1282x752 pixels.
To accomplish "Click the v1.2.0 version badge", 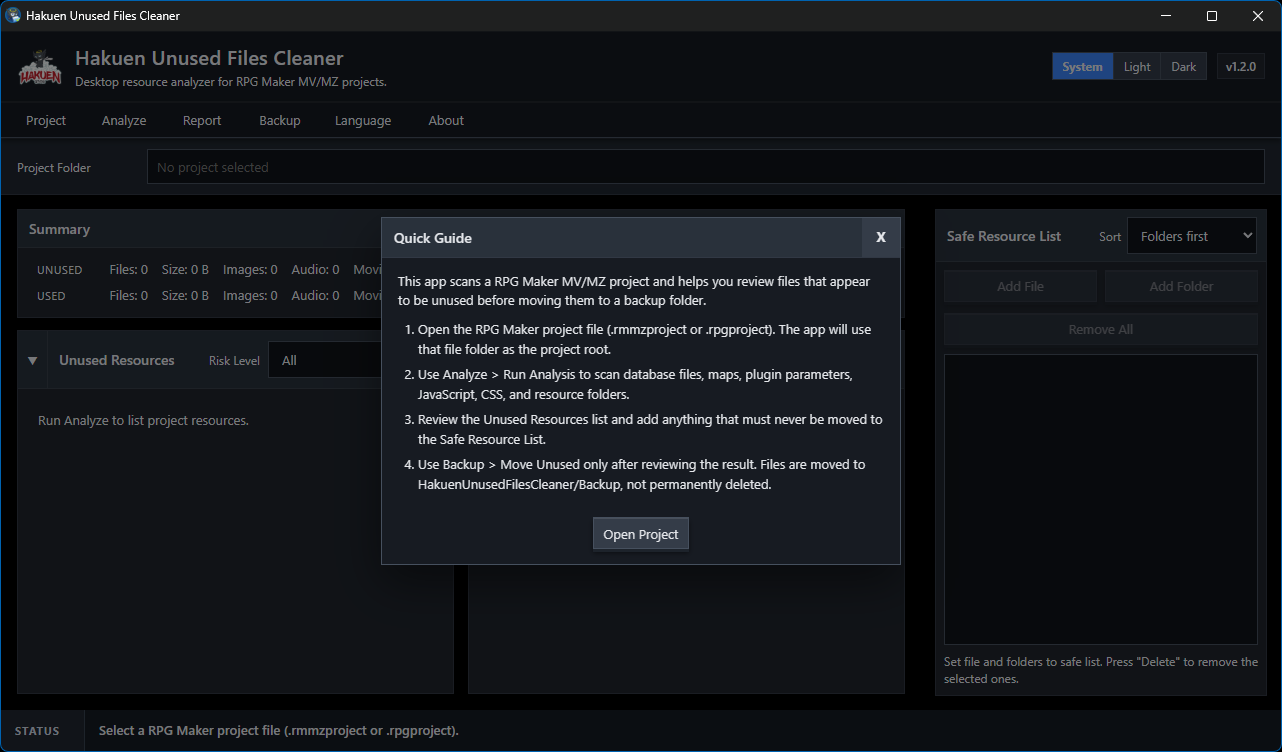I will point(1241,67).
